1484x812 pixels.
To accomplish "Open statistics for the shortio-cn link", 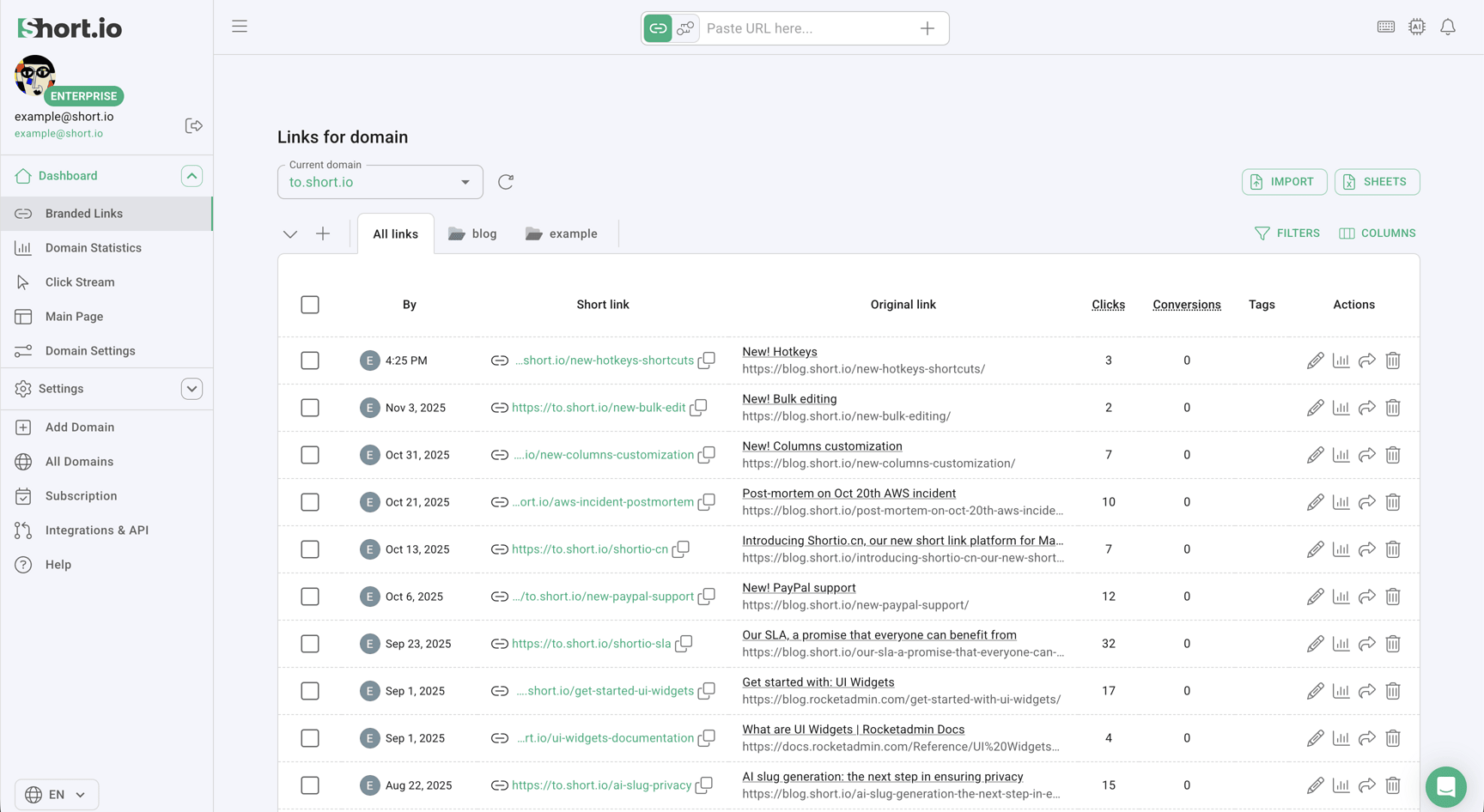I will pos(1341,549).
